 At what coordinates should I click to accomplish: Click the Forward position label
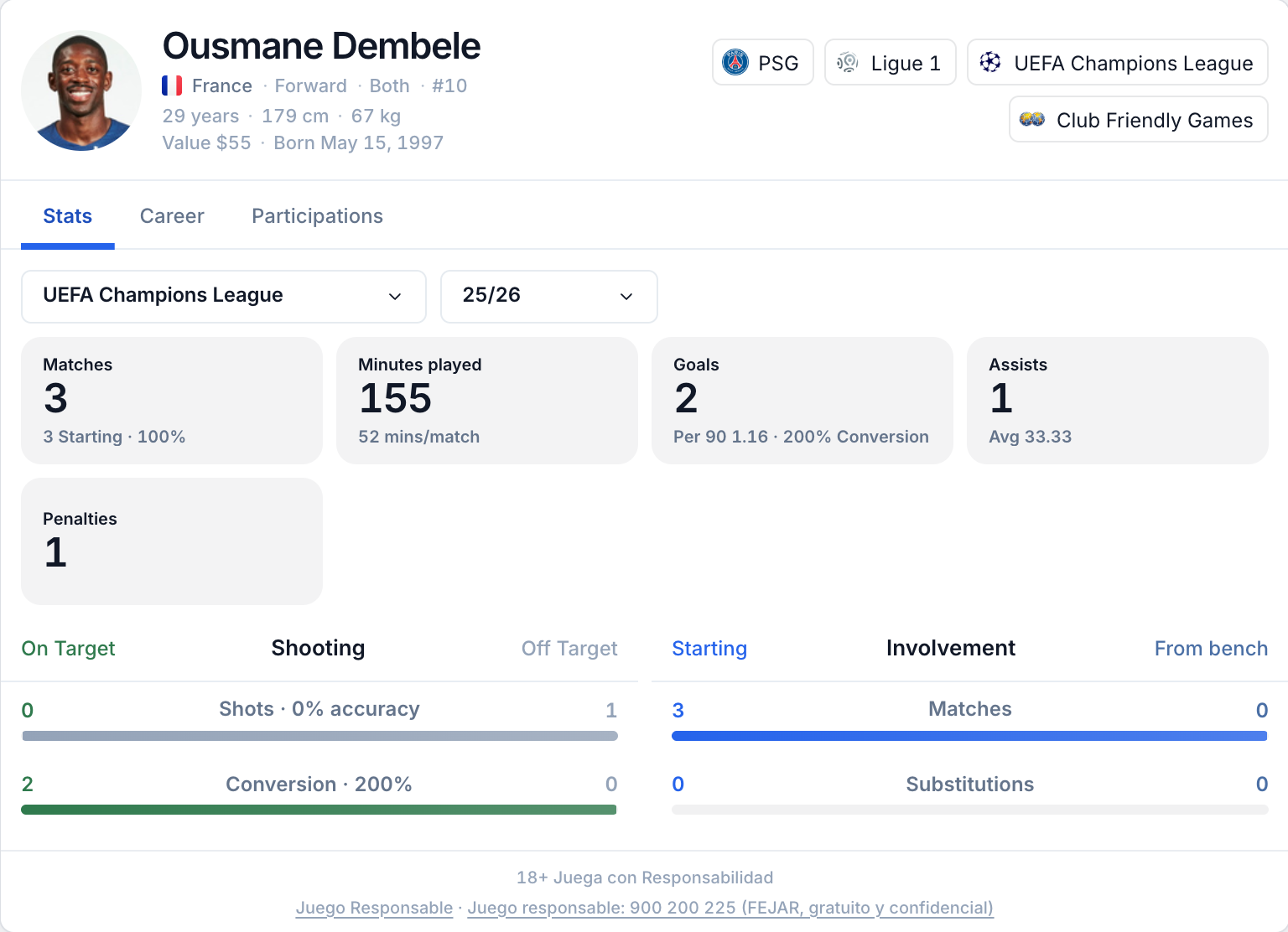click(x=310, y=85)
